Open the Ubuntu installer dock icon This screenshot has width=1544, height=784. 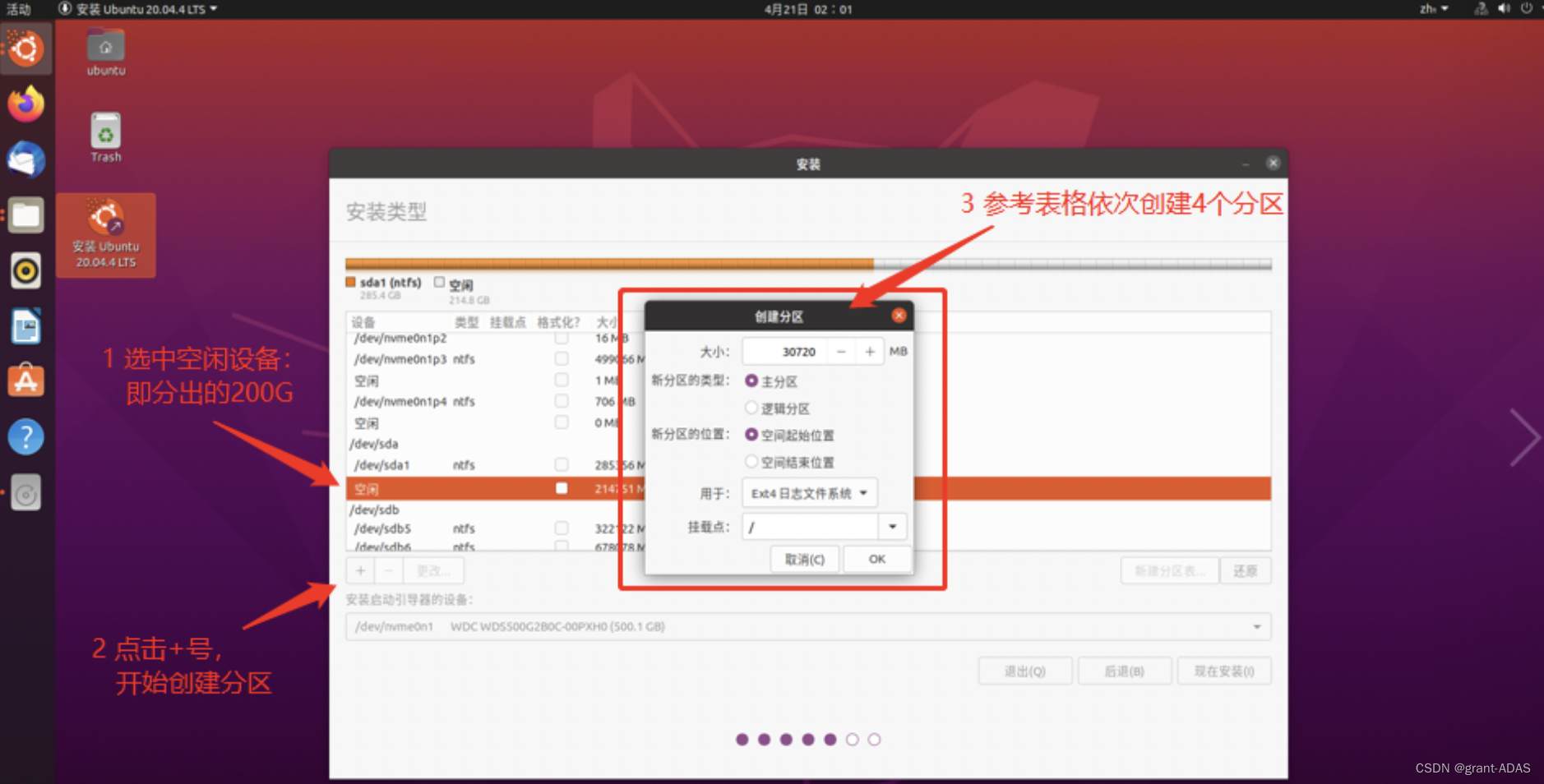coord(25,48)
